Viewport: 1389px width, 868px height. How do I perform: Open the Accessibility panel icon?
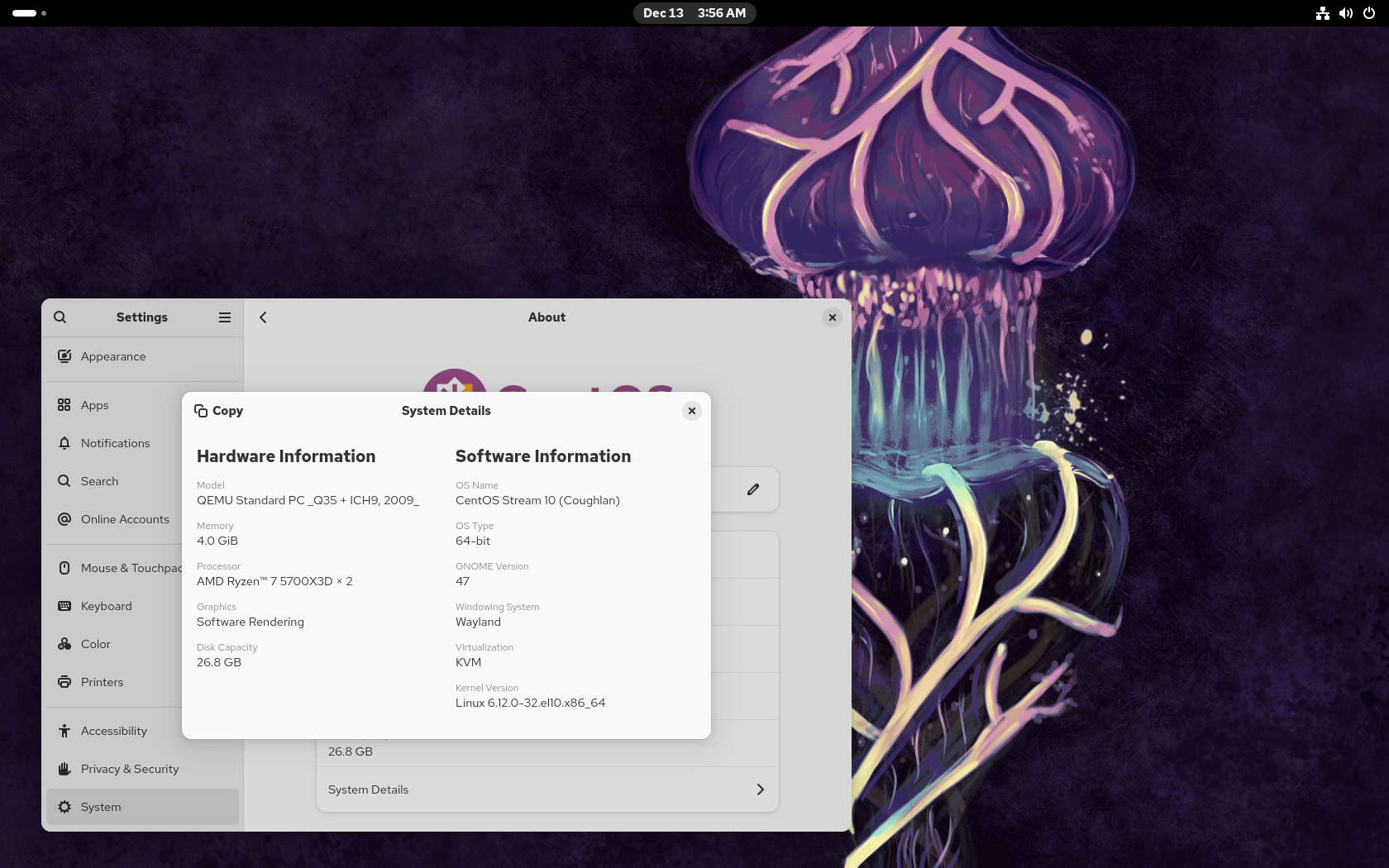pyautogui.click(x=64, y=731)
